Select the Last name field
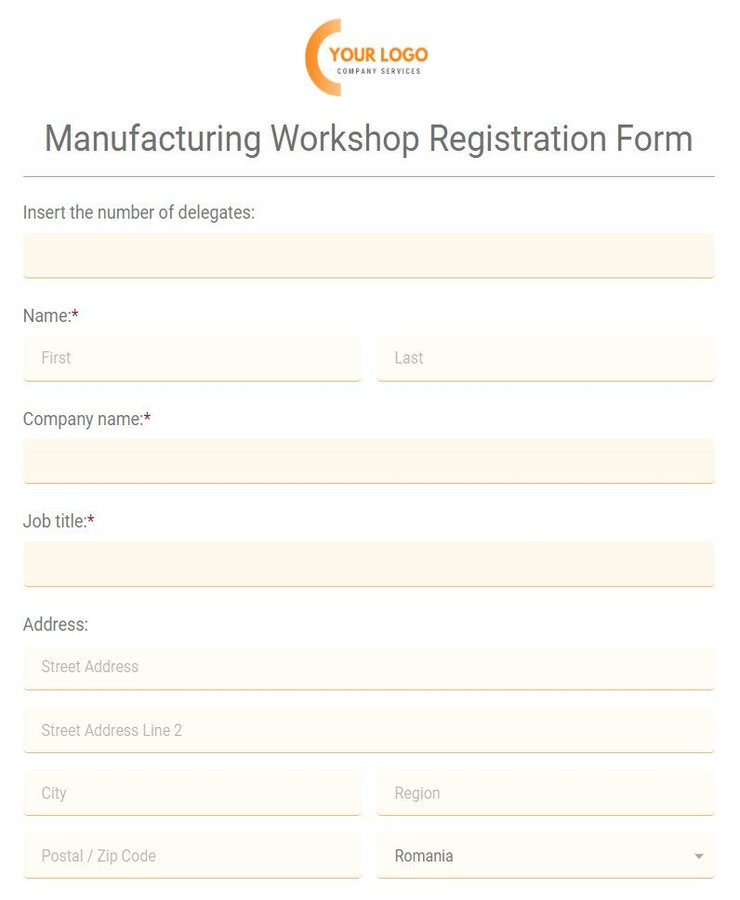 [x=546, y=358]
